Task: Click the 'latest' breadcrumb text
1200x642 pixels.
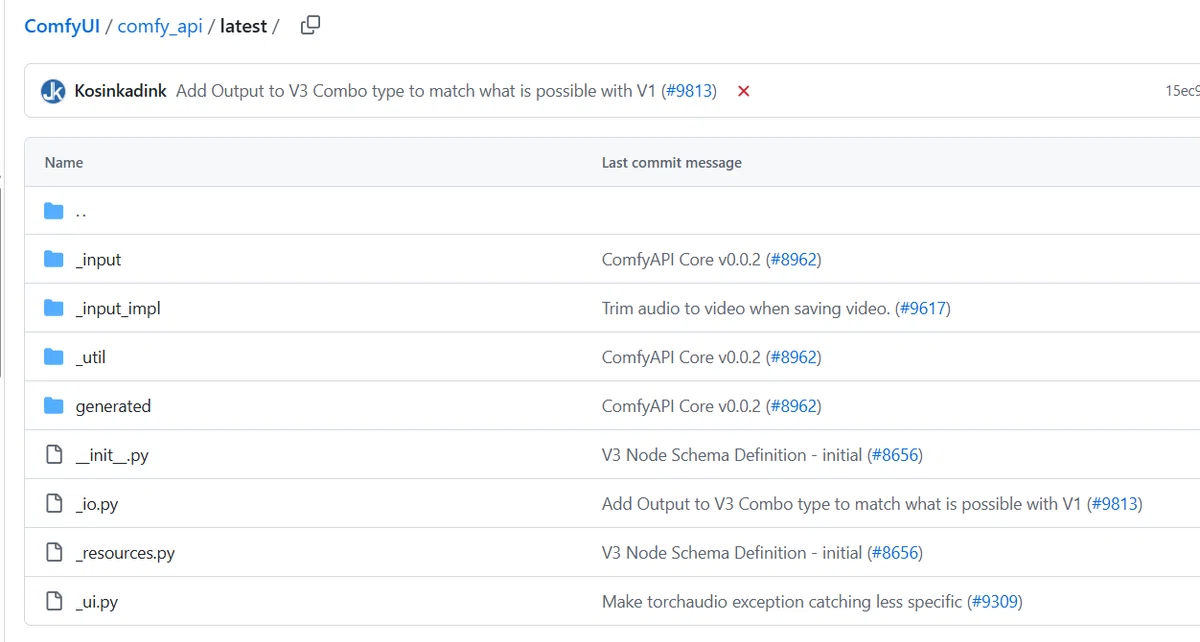Action: pyautogui.click(x=243, y=26)
